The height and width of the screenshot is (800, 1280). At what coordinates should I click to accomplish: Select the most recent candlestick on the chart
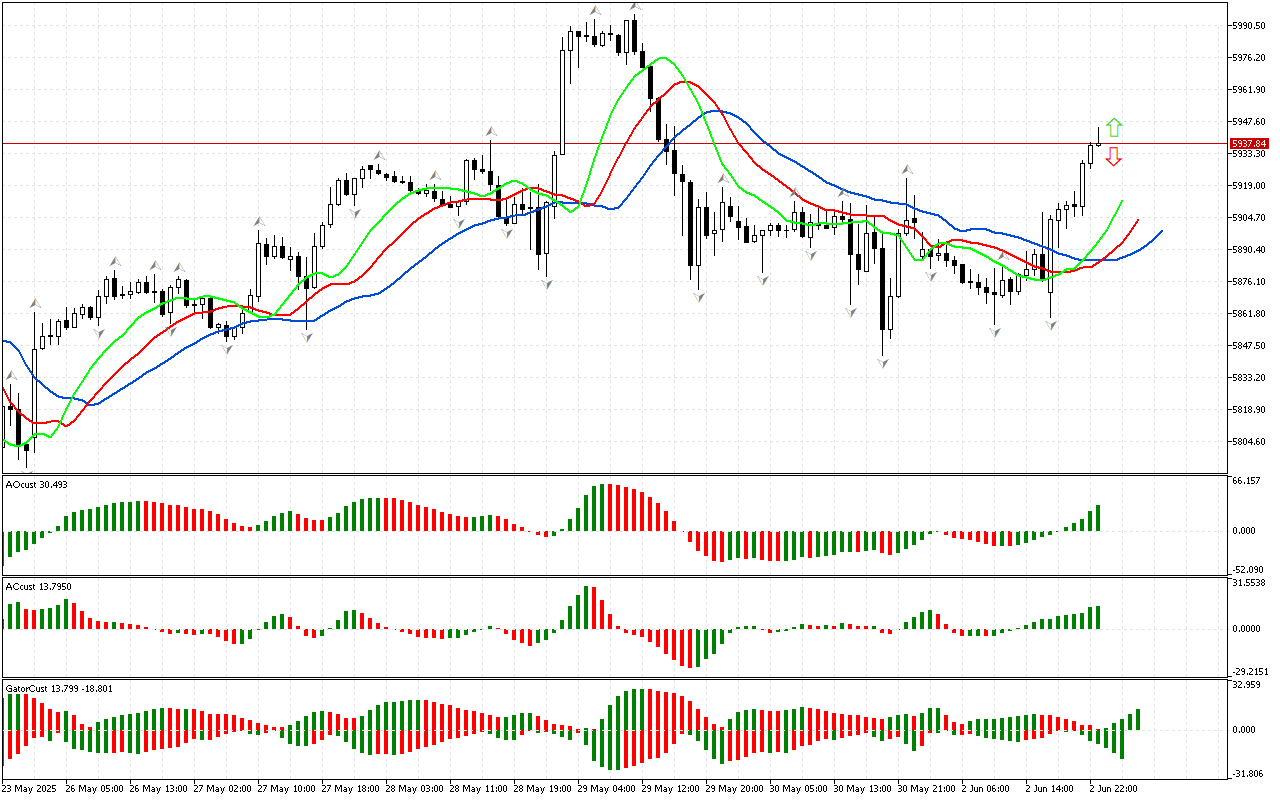click(1099, 141)
